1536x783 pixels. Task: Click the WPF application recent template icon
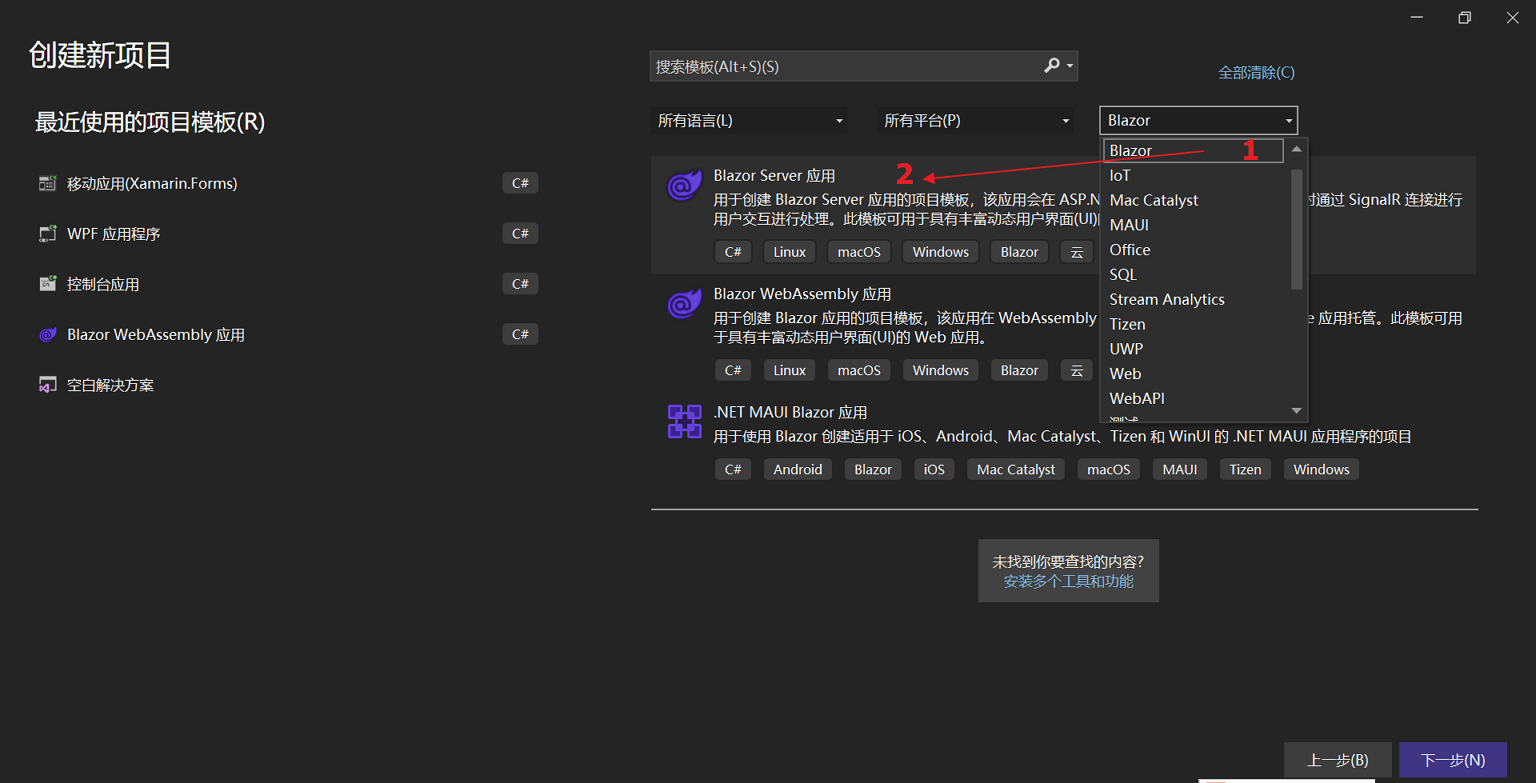click(x=47, y=234)
